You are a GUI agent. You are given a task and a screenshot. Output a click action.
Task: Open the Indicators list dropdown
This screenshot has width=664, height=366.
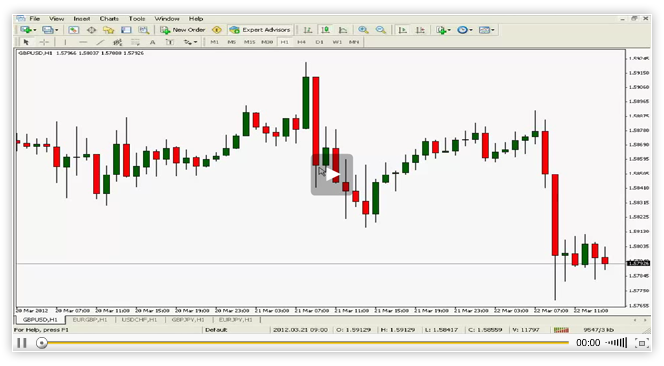pyautogui.click(x=443, y=30)
